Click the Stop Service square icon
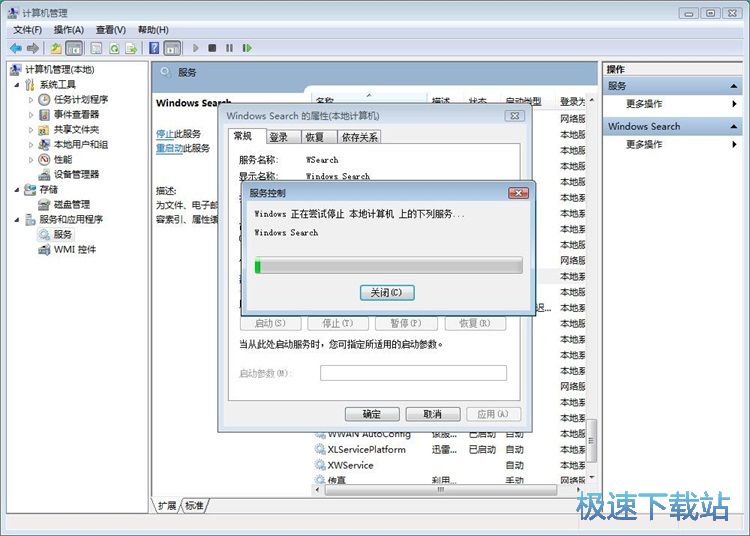Viewport: 750px width, 536px height. tap(212, 48)
